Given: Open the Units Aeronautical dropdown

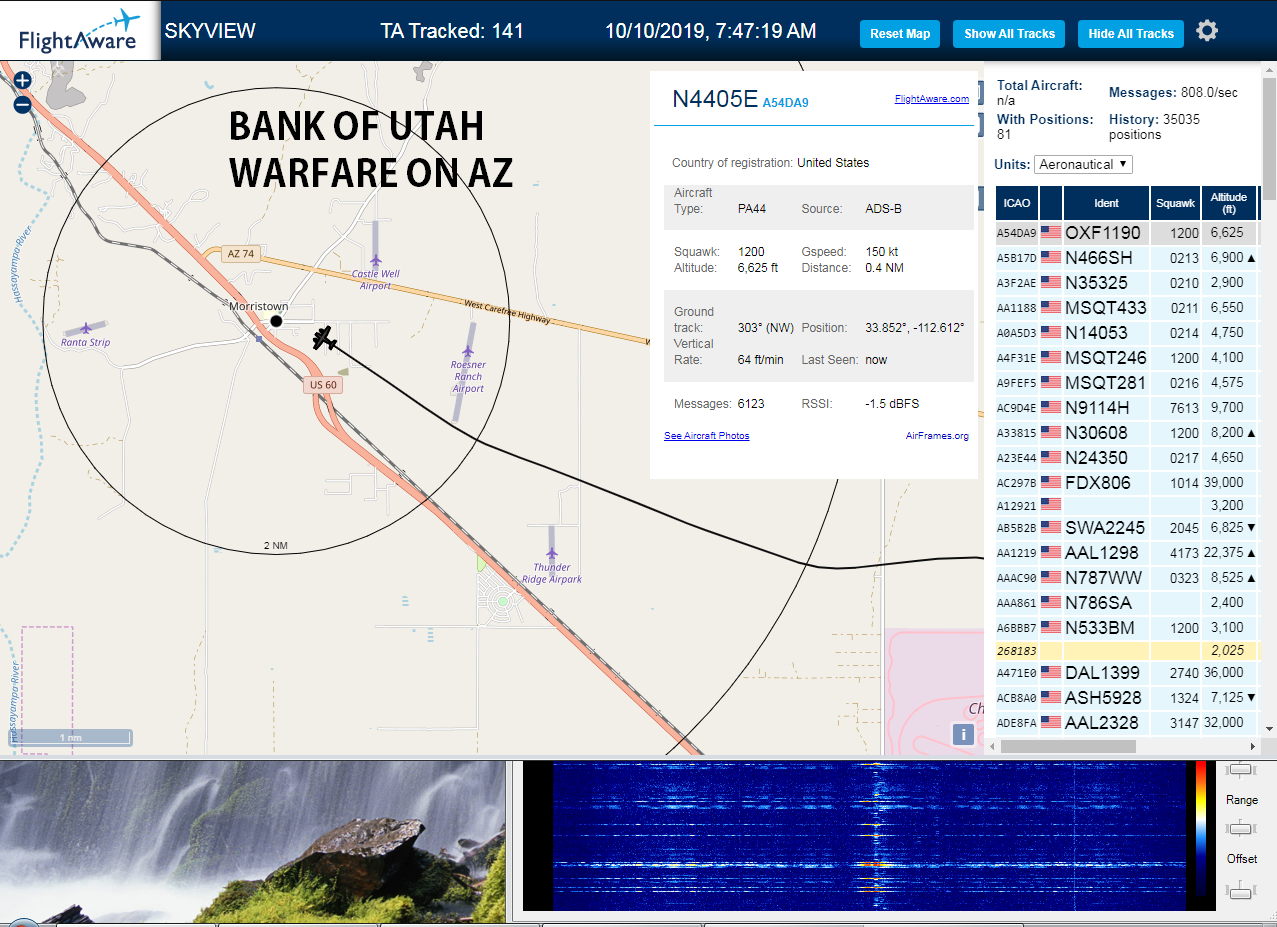Looking at the screenshot, I should [x=1084, y=164].
